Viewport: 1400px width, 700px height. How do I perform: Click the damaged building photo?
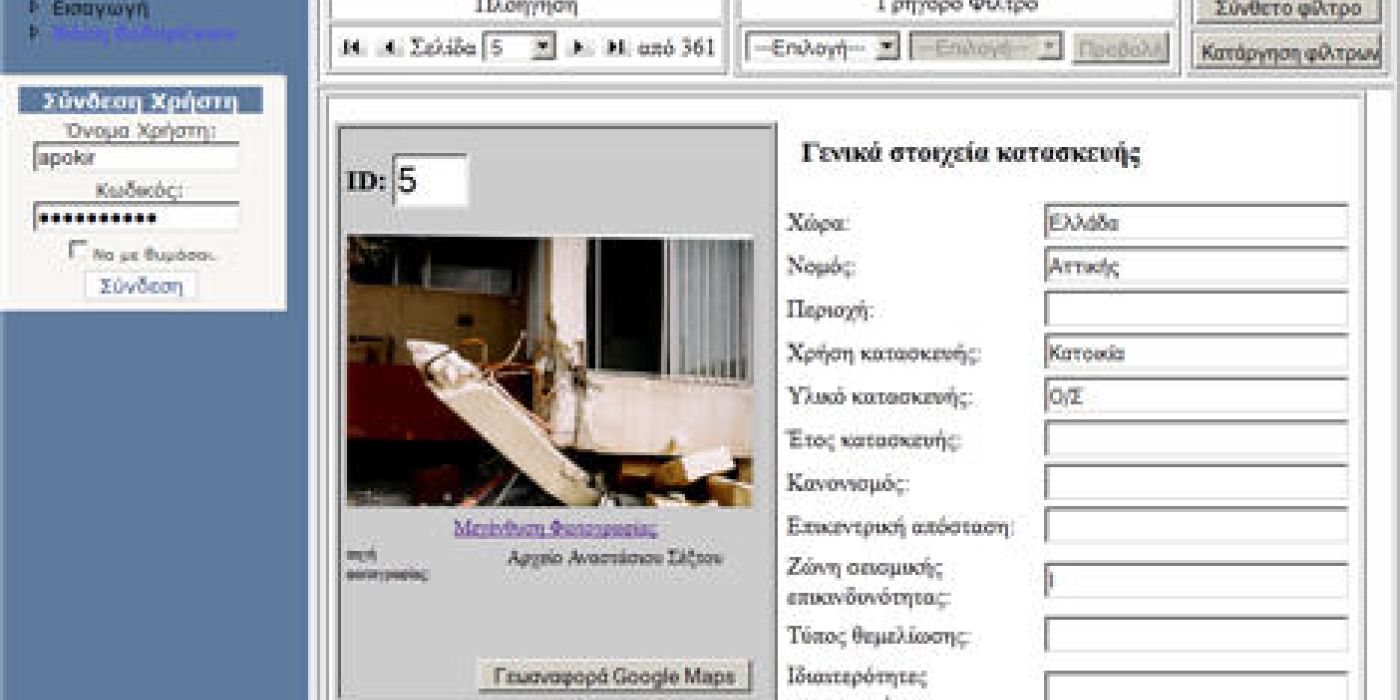pyautogui.click(x=550, y=371)
